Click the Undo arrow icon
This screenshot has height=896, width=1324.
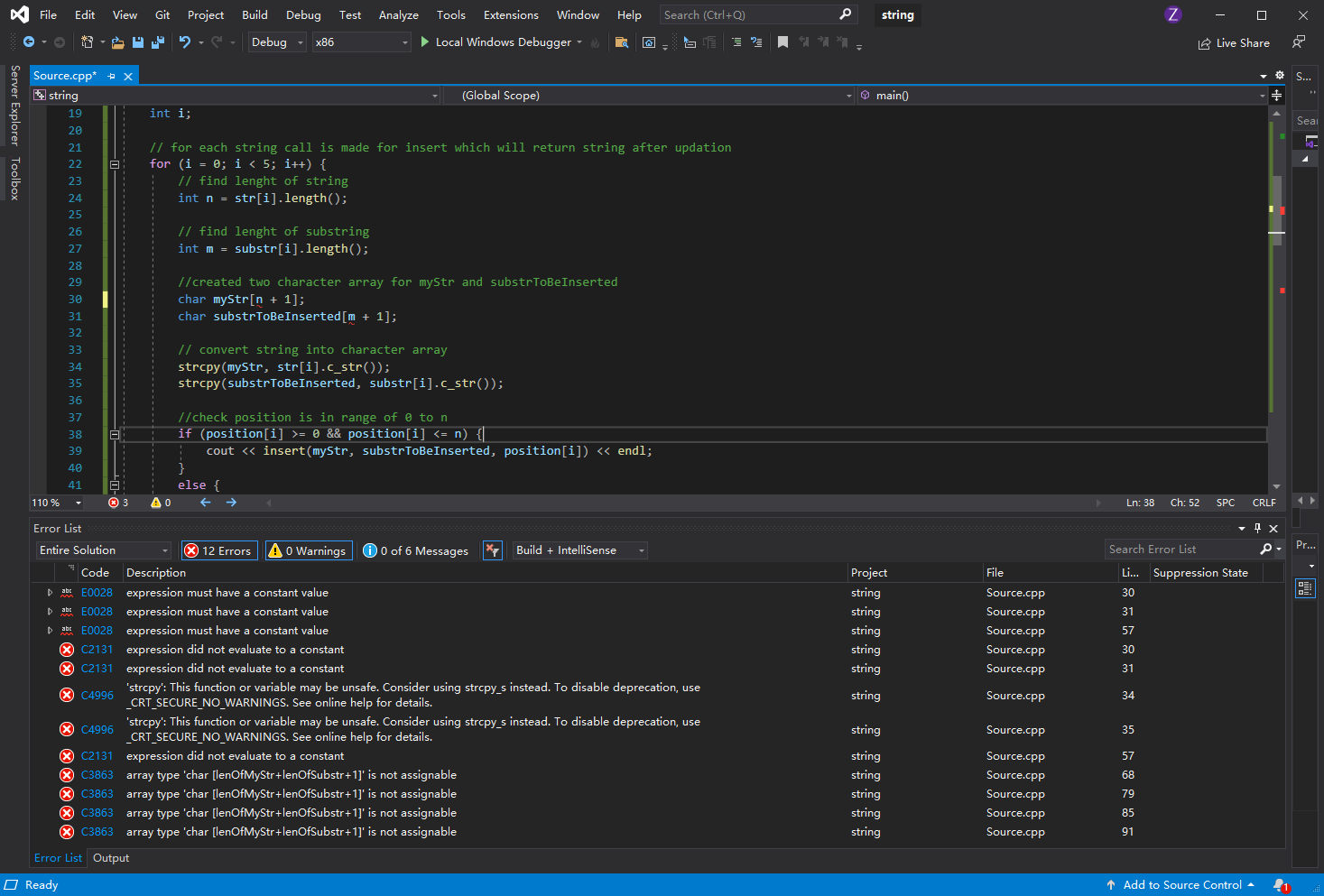(185, 42)
